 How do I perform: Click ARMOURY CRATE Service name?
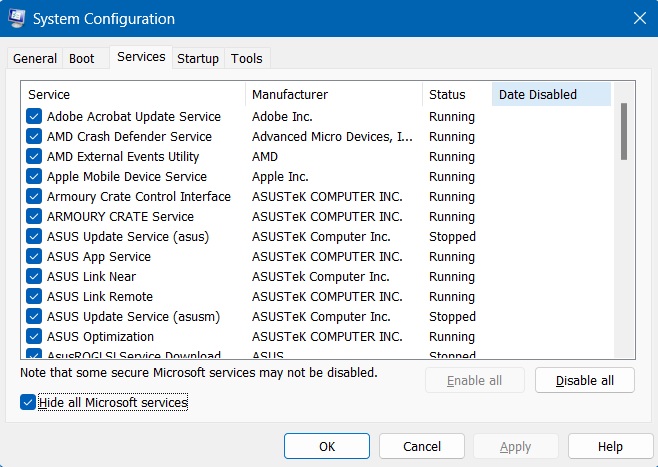click(x=120, y=217)
